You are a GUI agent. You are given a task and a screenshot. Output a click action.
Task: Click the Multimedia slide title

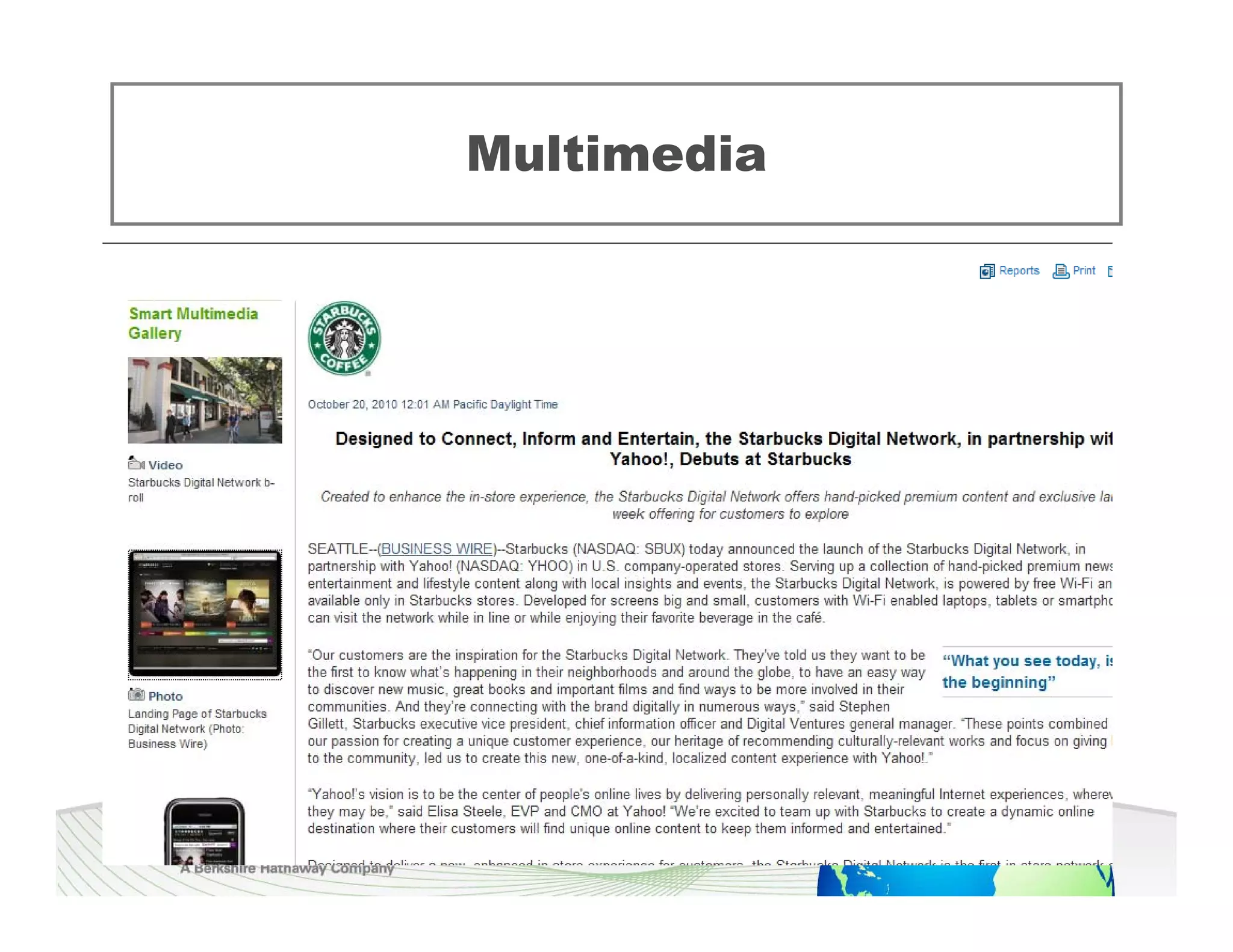pos(616,154)
